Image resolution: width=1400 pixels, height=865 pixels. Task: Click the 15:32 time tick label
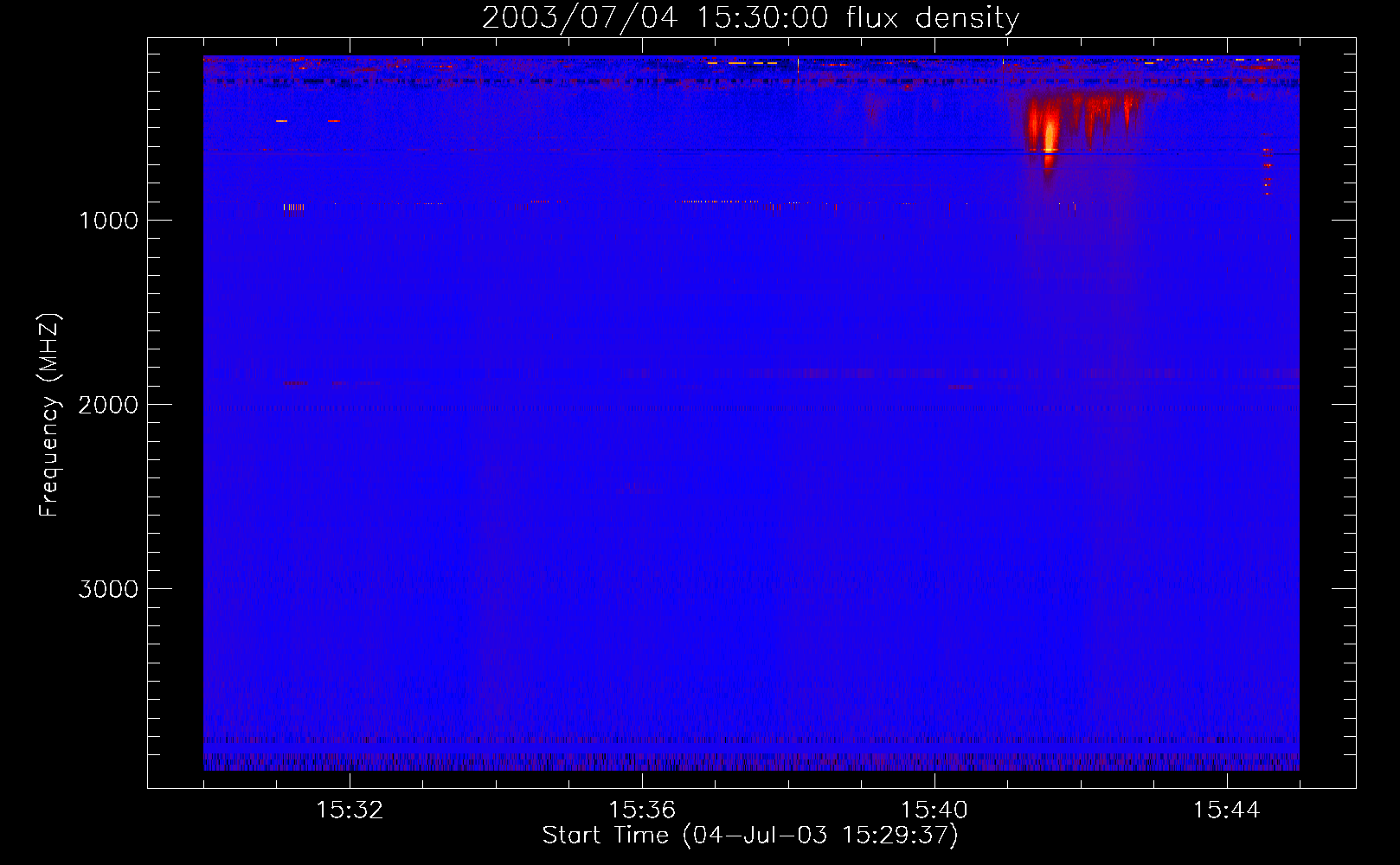point(350,811)
